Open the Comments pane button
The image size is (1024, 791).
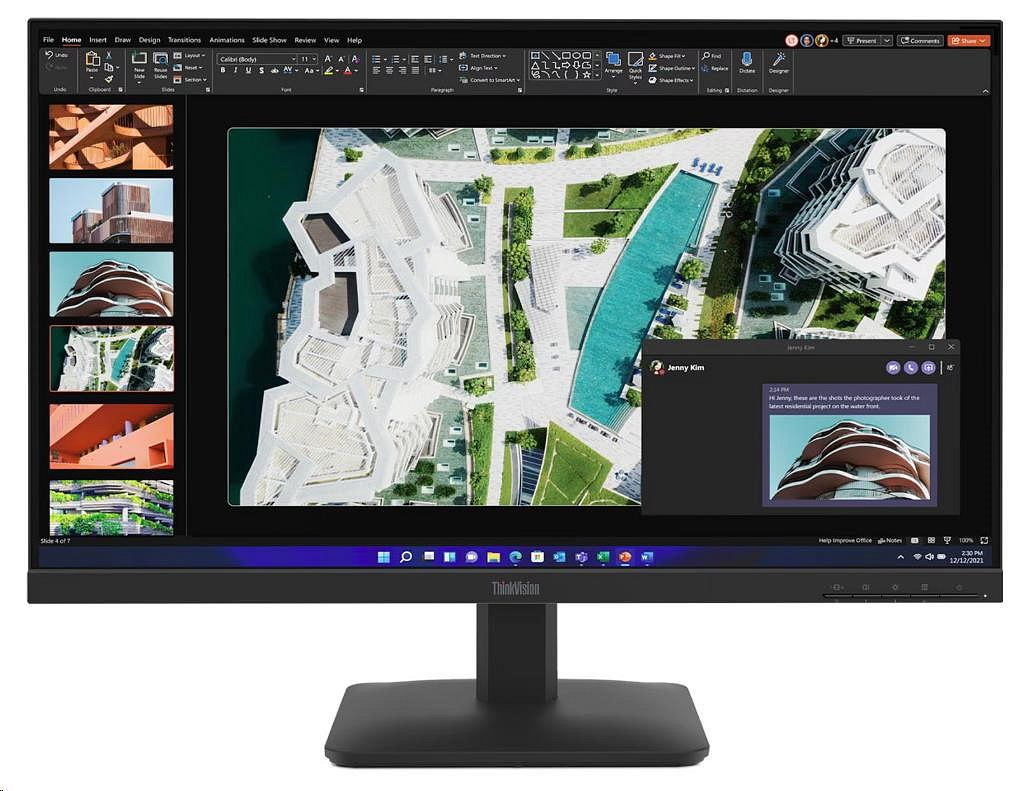point(920,41)
